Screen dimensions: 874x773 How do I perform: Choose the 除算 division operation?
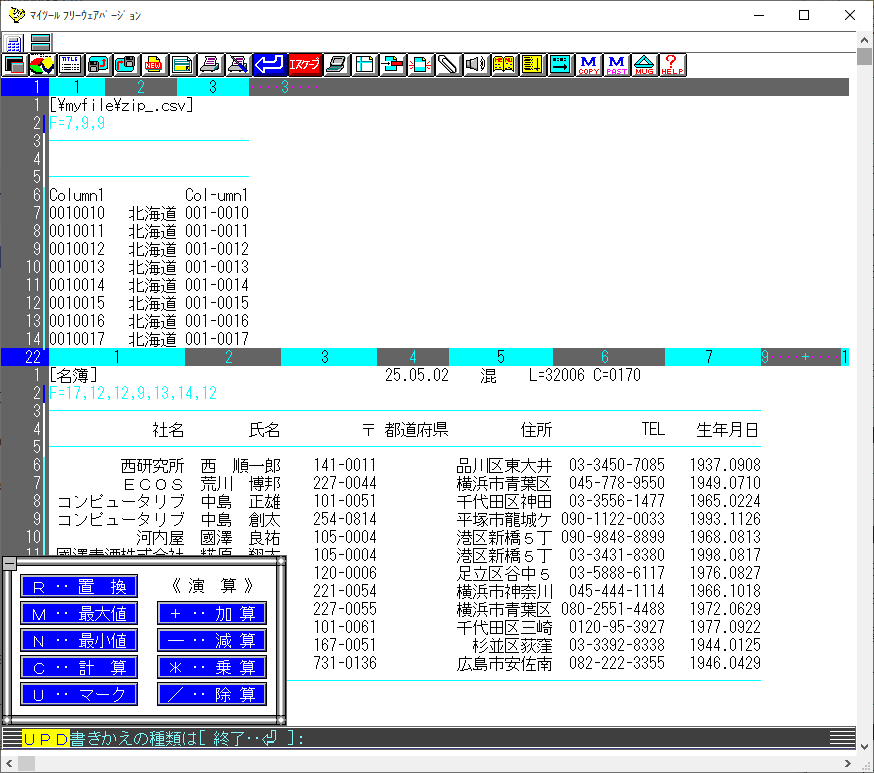coord(211,694)
